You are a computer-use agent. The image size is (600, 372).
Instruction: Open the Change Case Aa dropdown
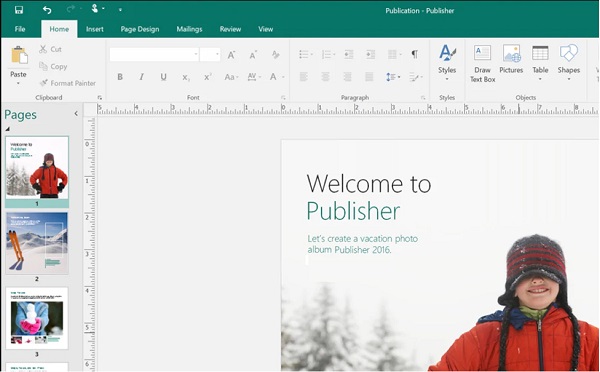[x=232, y=77]
